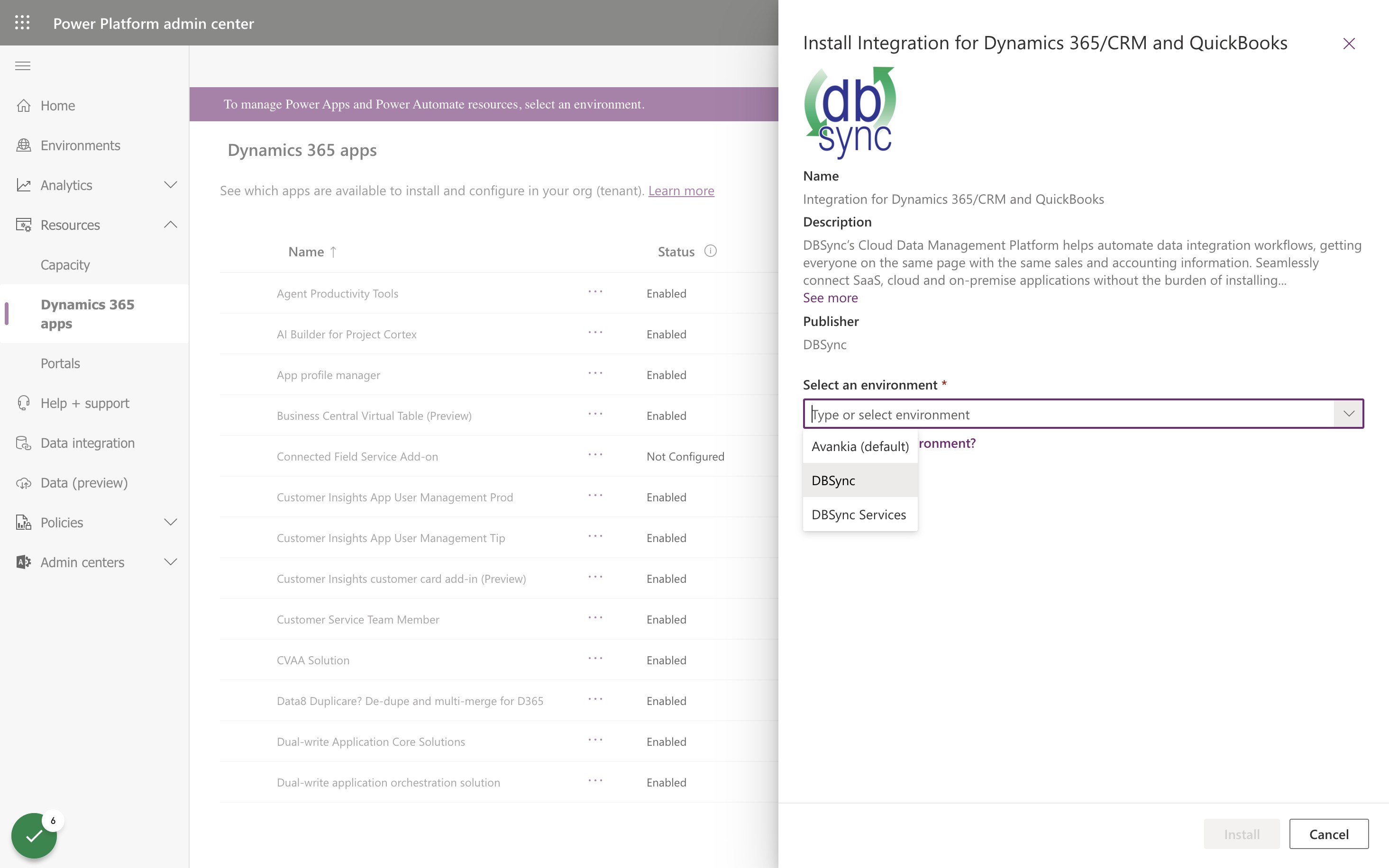1389x868 pixels.
Task: Click the Install button
Action: (x=1242, y=834)
